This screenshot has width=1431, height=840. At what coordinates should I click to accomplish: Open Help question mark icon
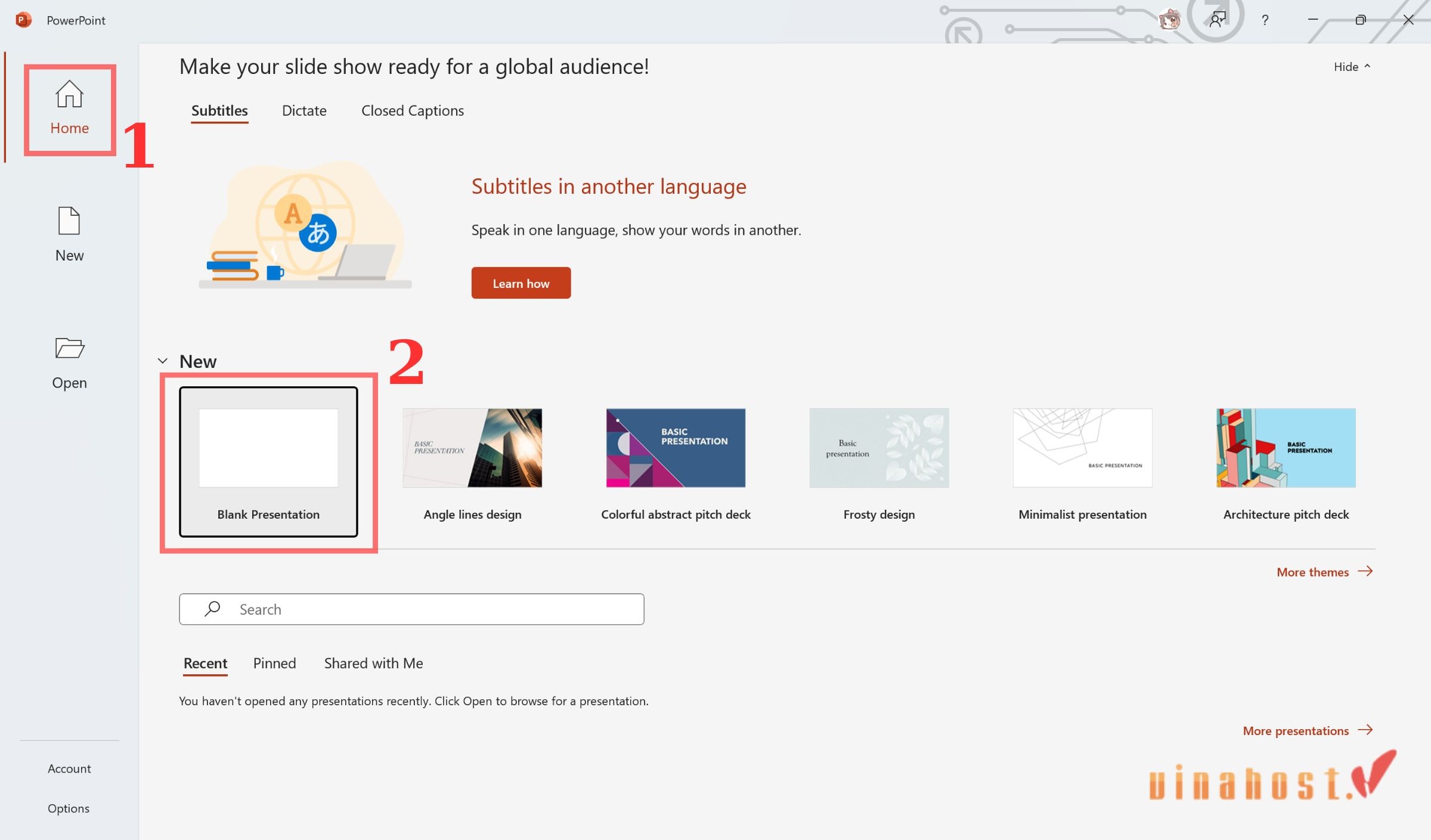pos(1265,20)
